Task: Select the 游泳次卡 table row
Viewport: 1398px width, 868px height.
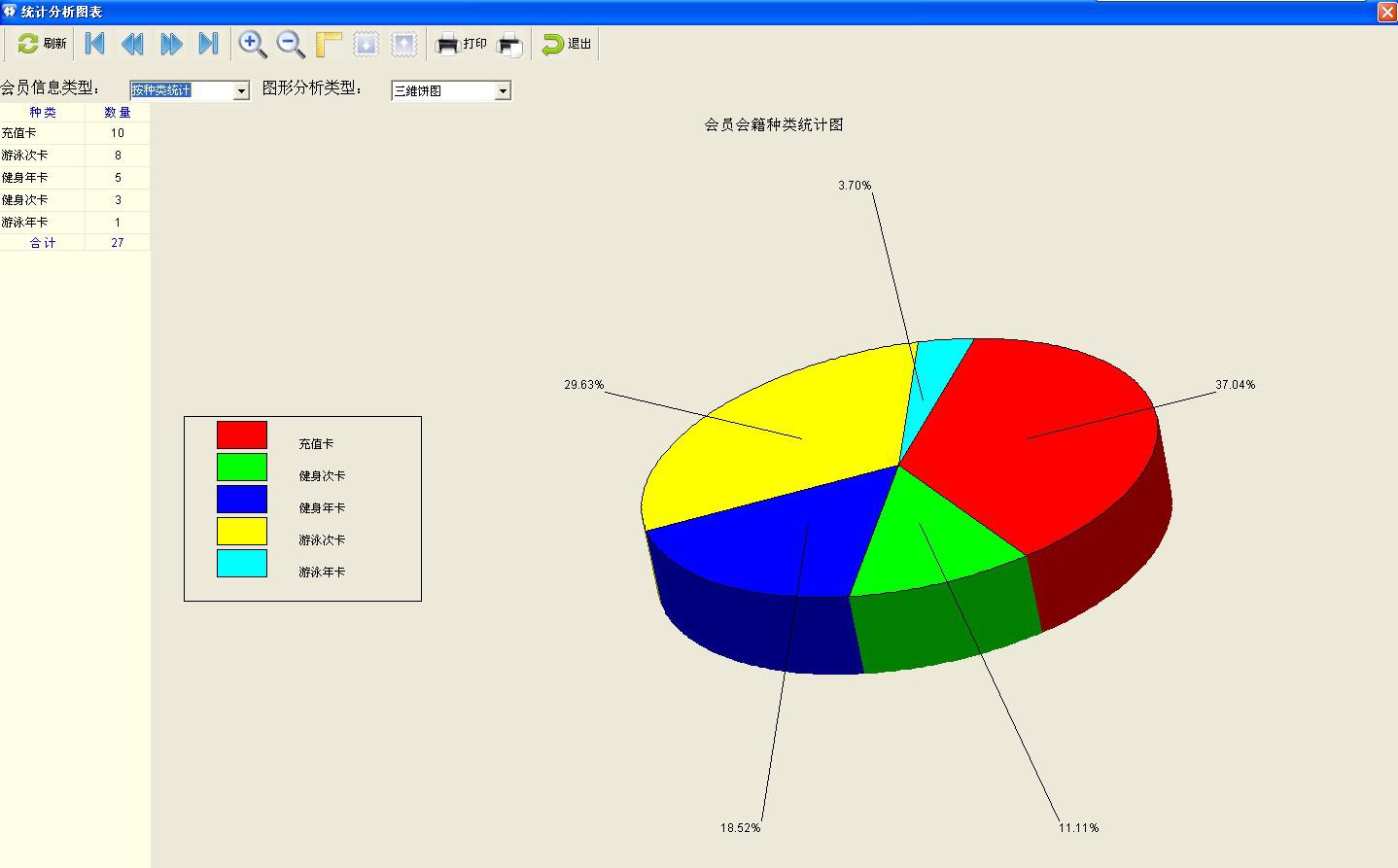Action: point(75,156)
